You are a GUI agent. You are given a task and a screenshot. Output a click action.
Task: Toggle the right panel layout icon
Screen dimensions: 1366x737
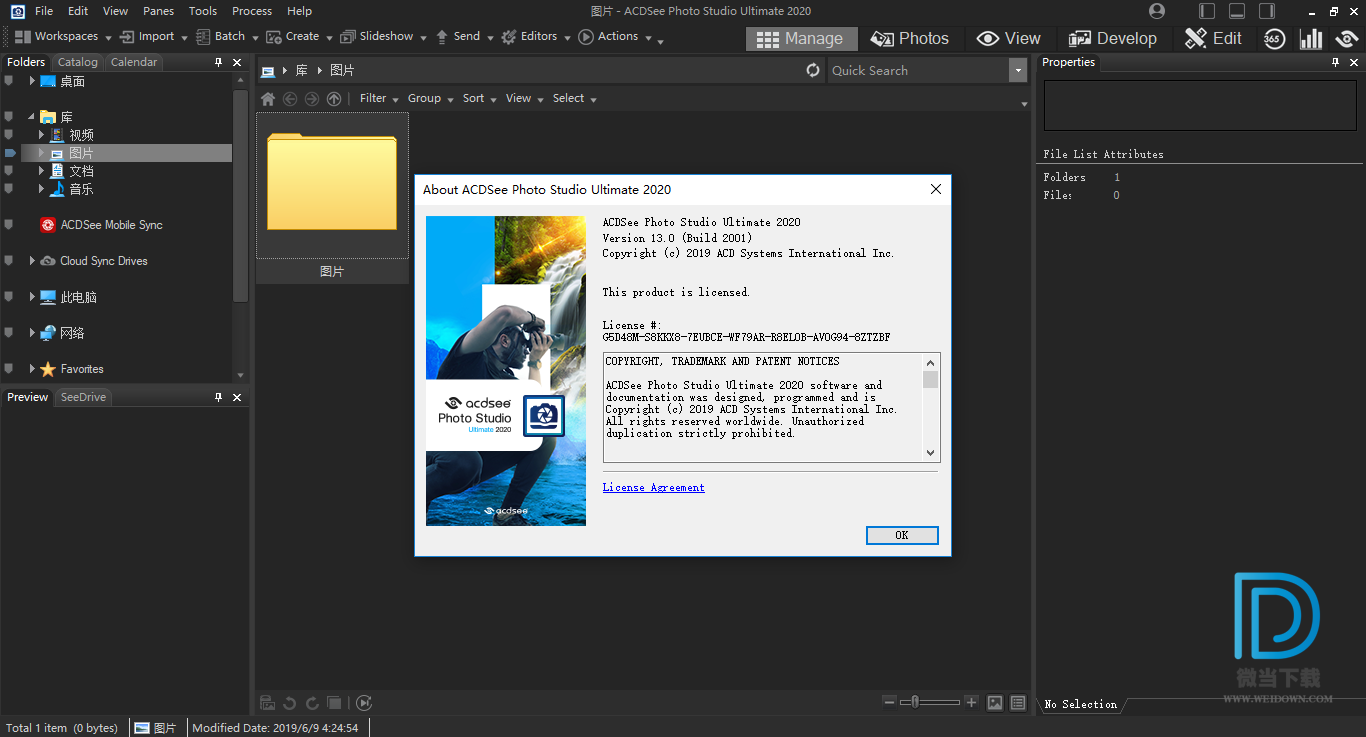1267,11
